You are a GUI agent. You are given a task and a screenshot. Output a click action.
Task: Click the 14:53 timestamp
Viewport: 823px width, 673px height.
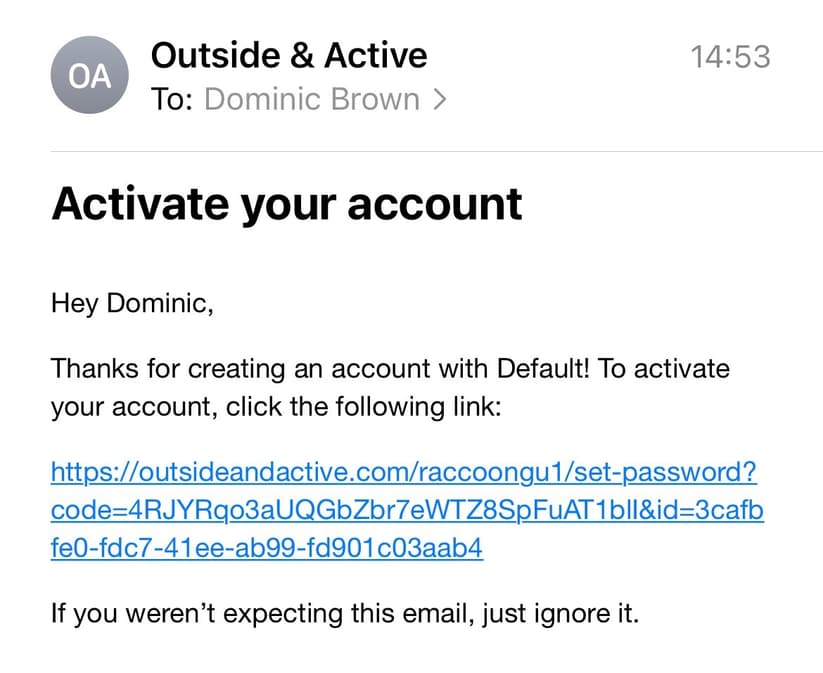730,57
